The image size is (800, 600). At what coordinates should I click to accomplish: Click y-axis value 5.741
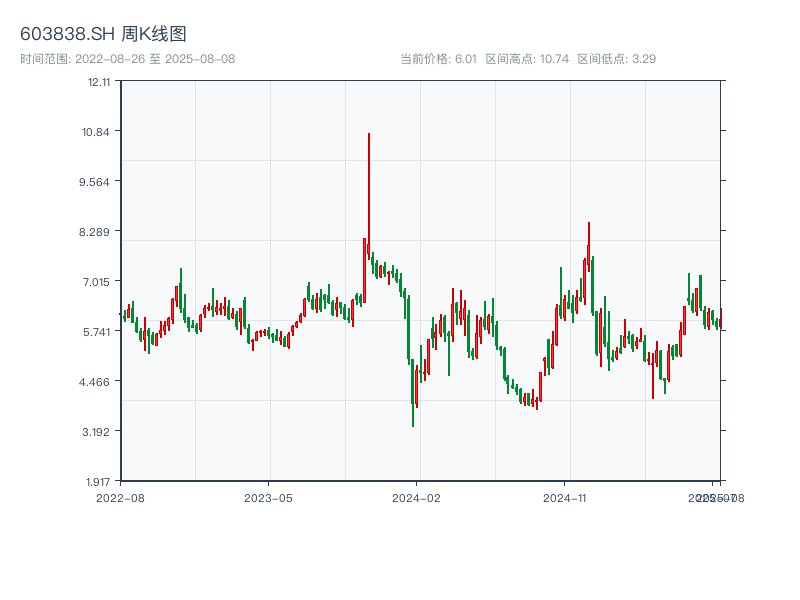point(96,332)
